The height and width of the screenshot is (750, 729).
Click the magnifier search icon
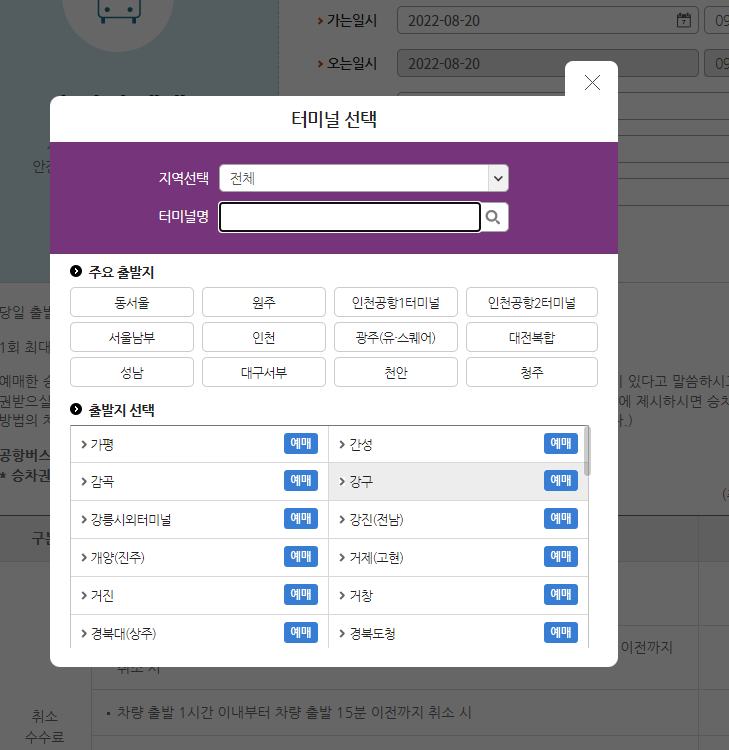(x=493, y=217)
